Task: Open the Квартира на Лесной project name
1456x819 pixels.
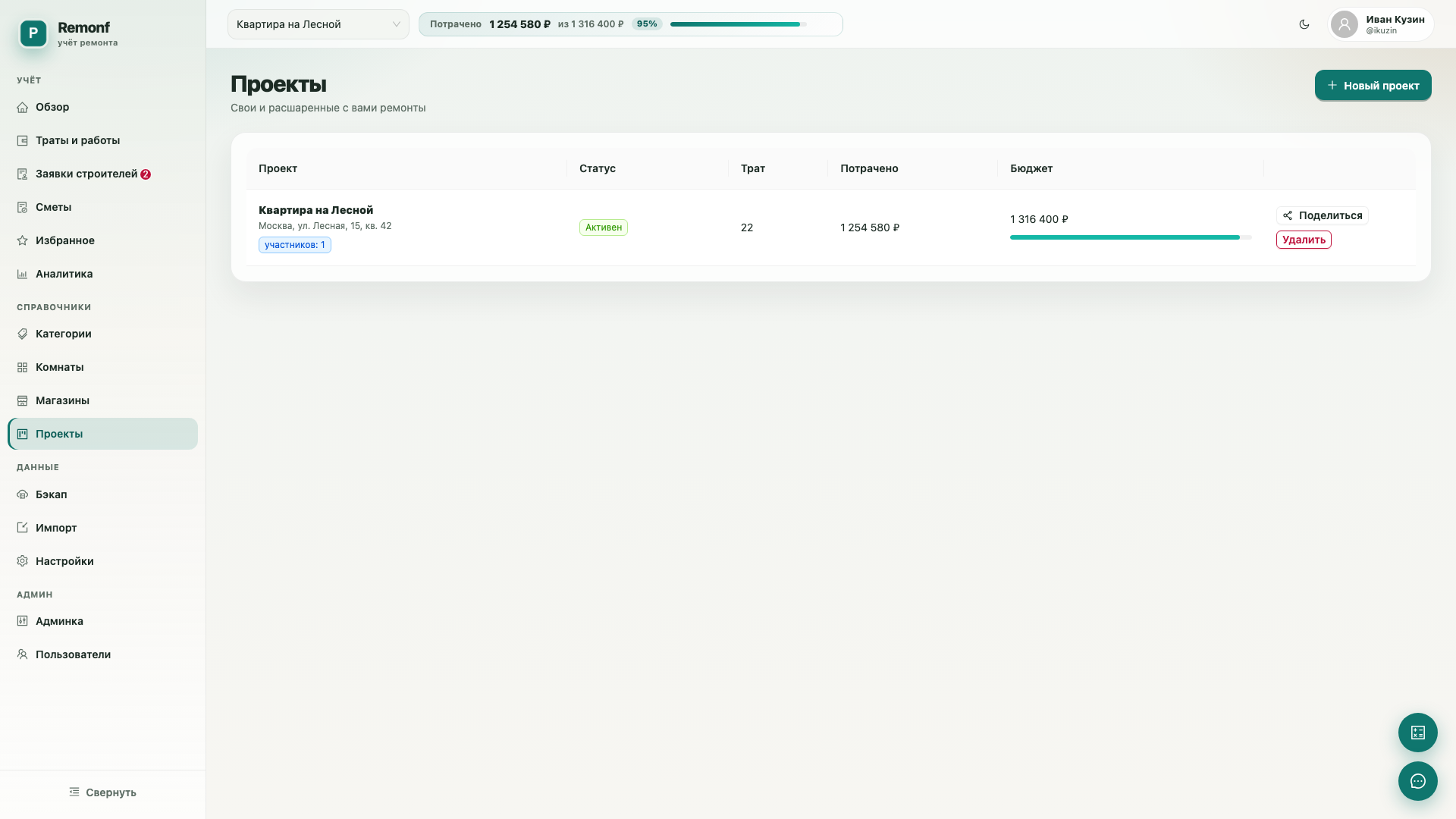Action: click(x=315, y=210)
